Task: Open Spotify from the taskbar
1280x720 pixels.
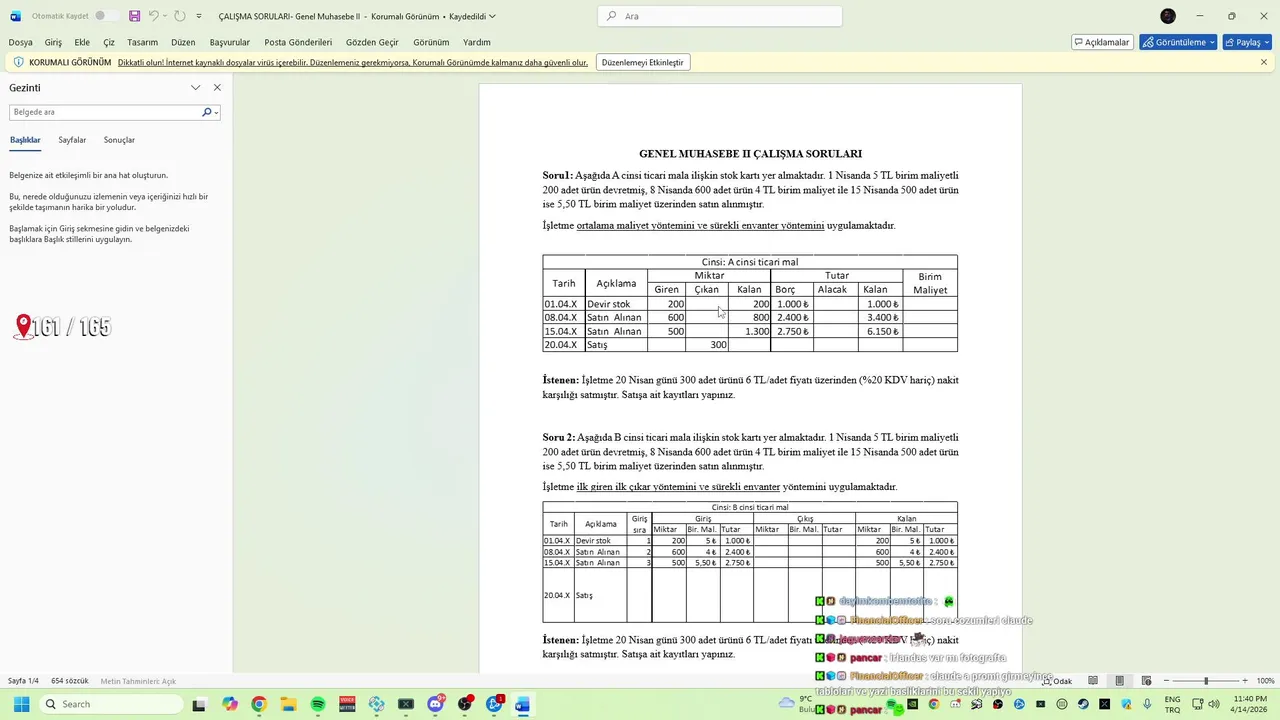Action: [318, 704]
